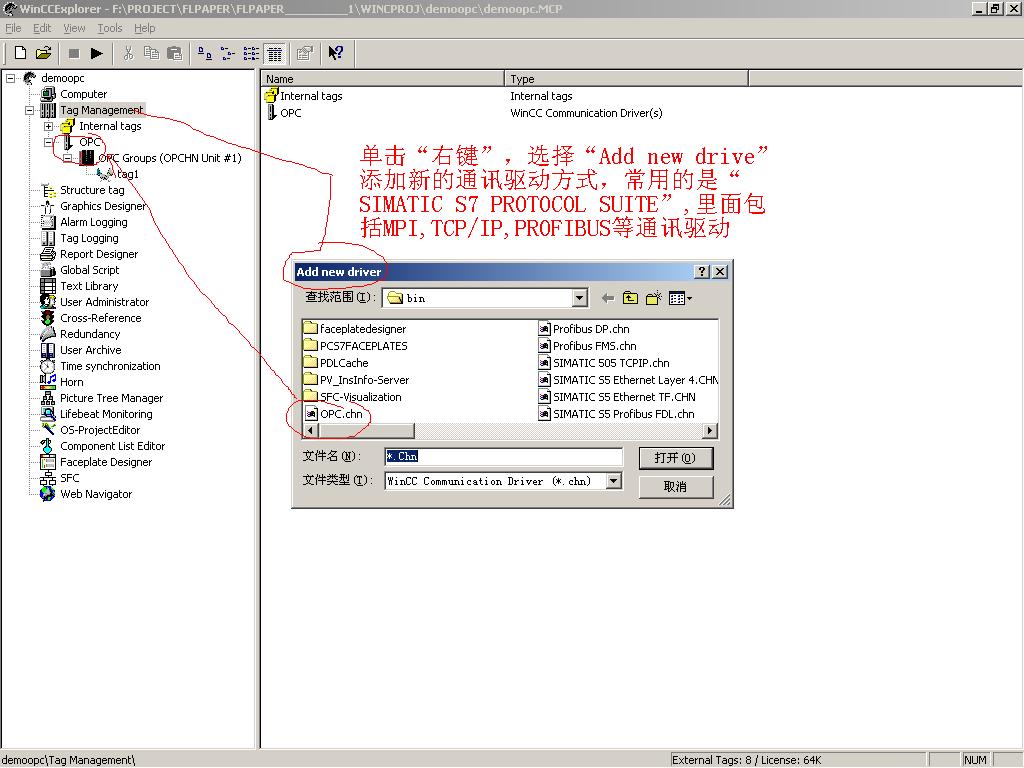
Task: Select Horn editor item
Action: point(72,382)
